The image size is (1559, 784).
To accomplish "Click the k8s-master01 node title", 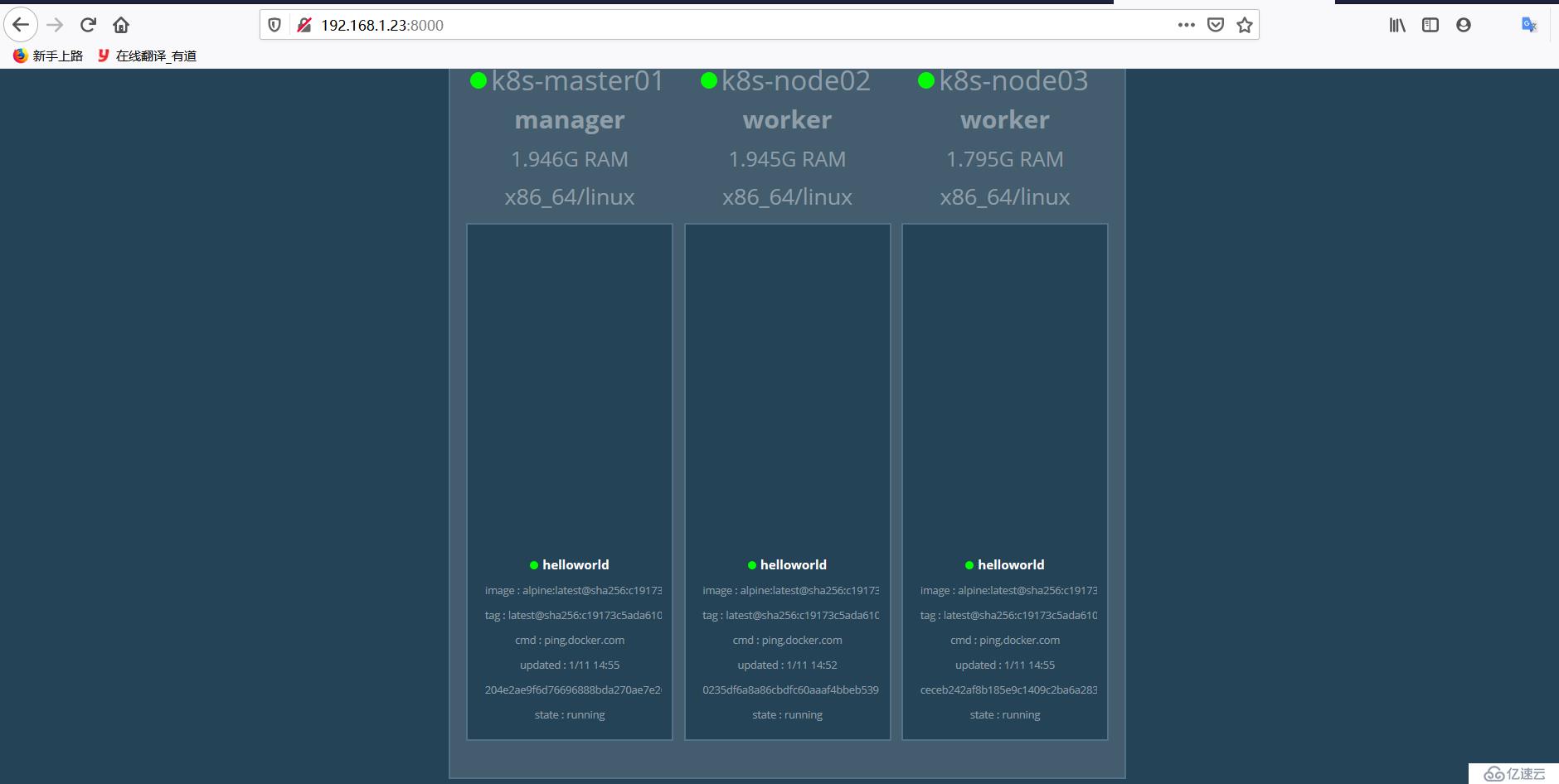I will pos(577,80).
